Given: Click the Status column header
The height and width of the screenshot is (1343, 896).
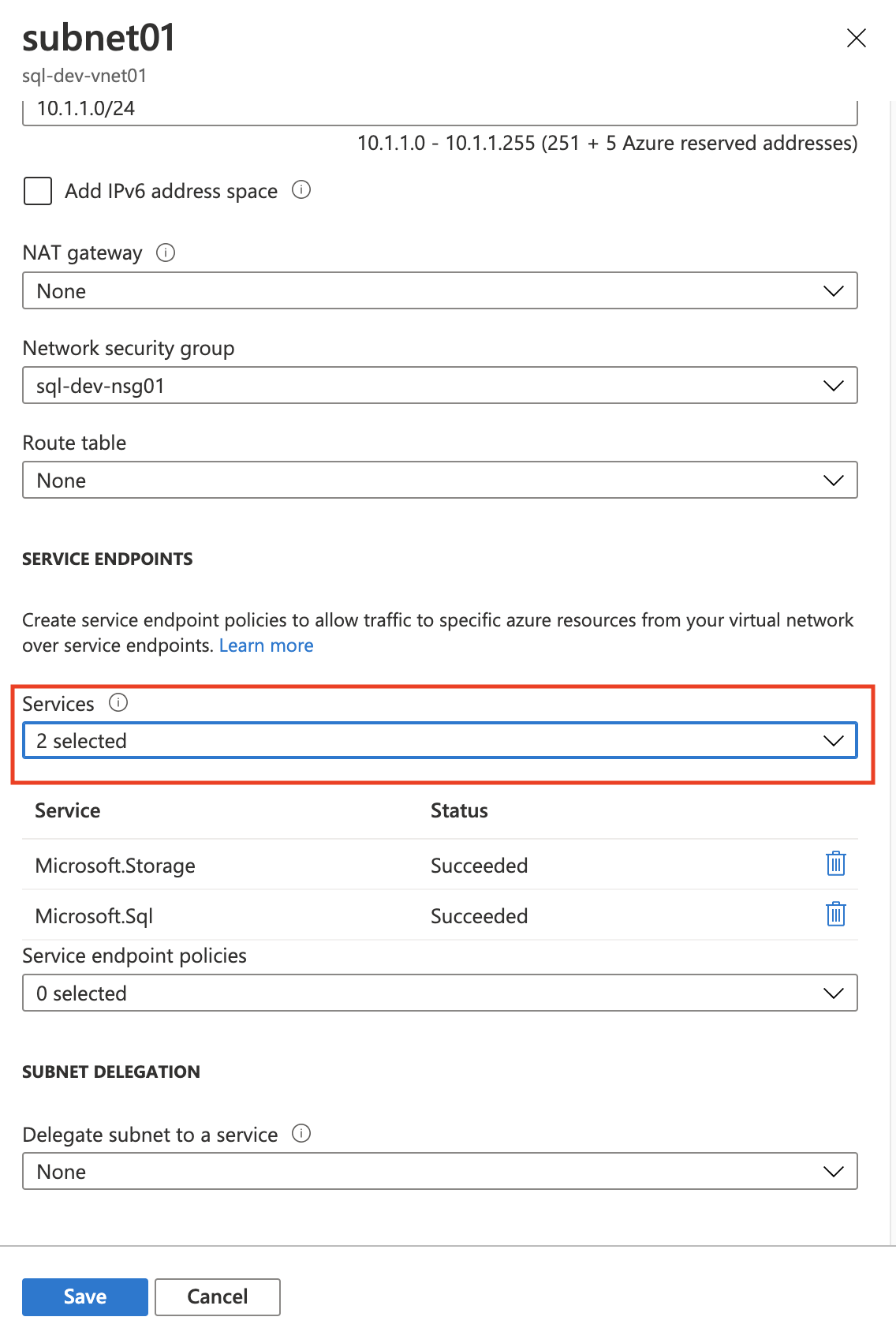Looking at the screenshot, I should coord(459,811).
